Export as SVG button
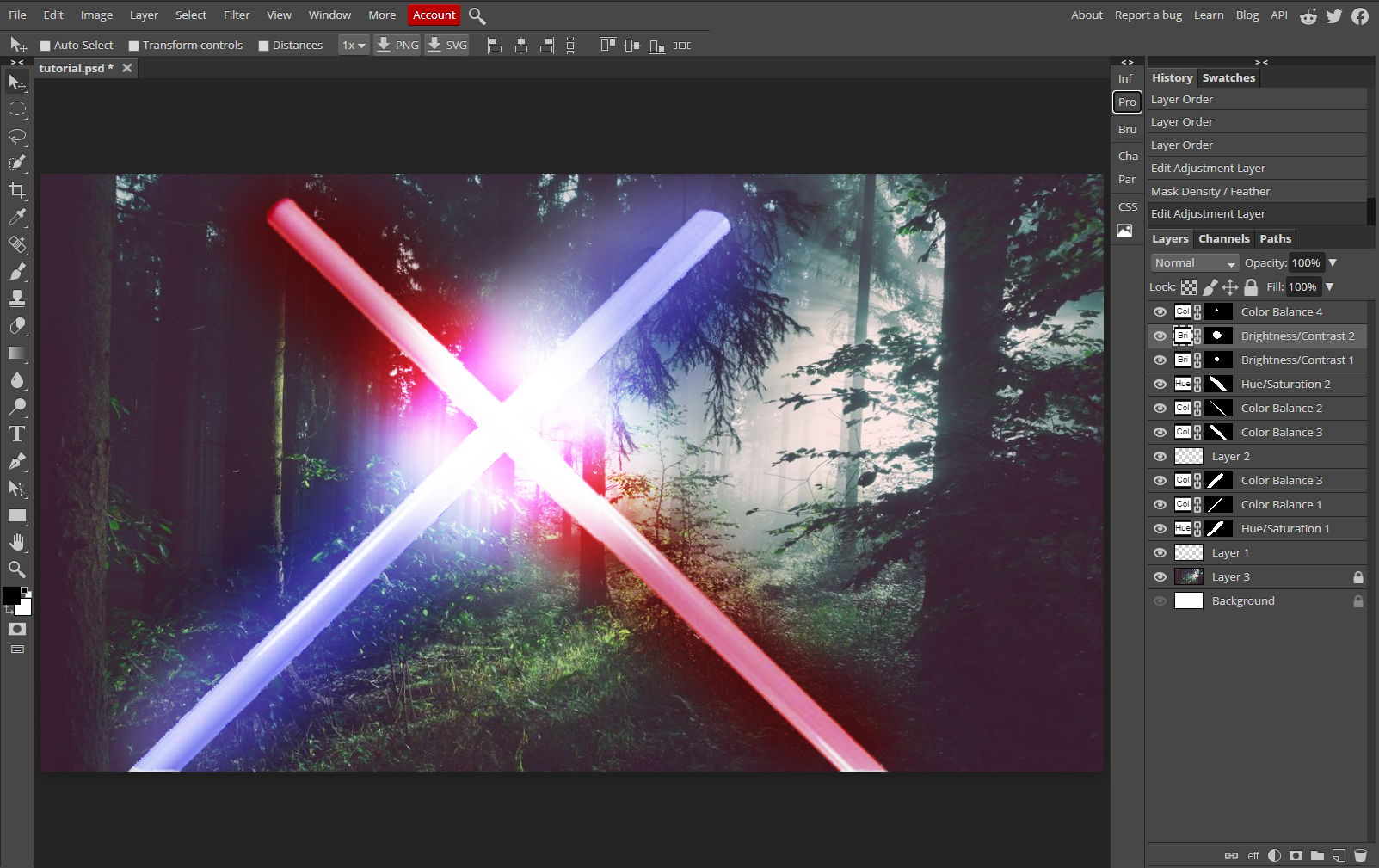The image size is (1379, 868). pyautogui.click(x=447, y=46)
